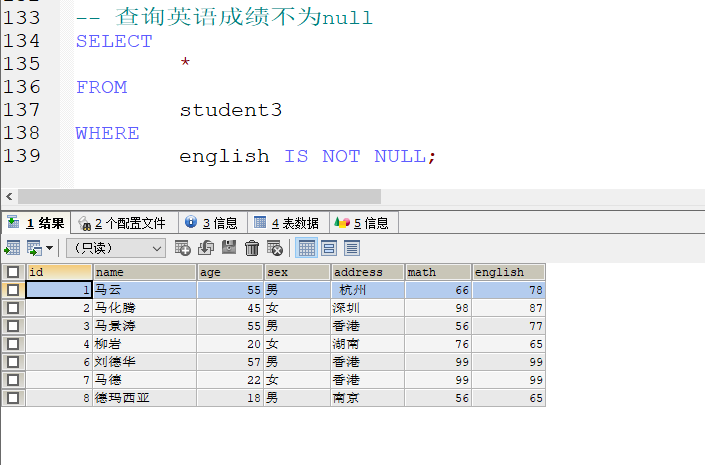Image resolution: width=705 pixels, height=465 pixels.
Task: Select the address cell 杭州
Action: click(x=368, y=290)
